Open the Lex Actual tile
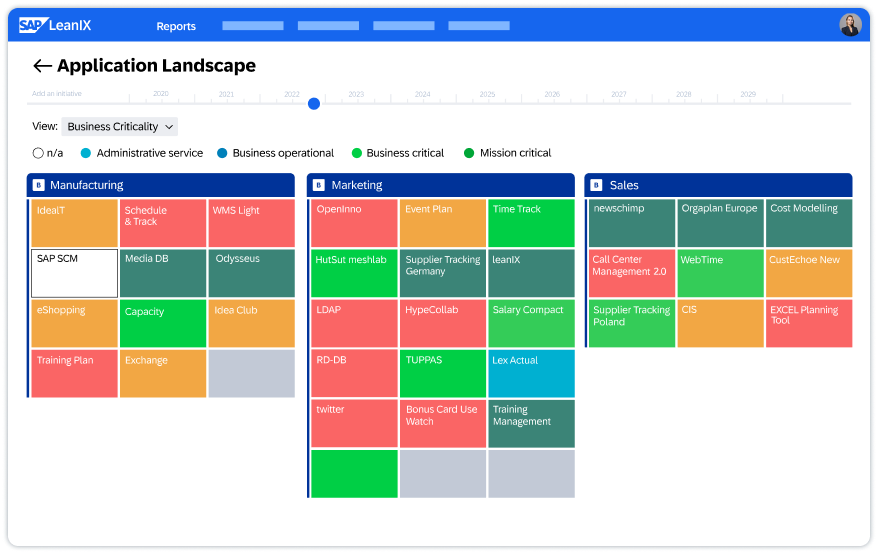The width and height of the screenshot is (876, 552). 531,374
